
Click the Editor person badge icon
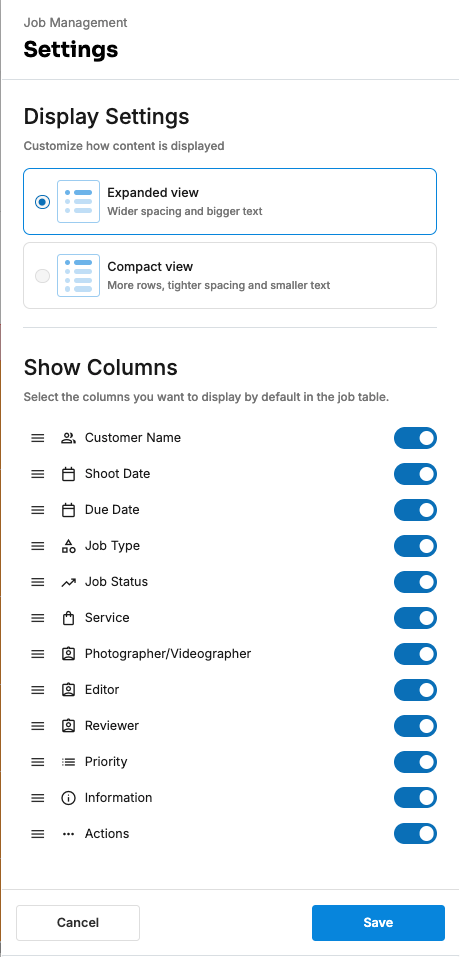pos(68,690)
